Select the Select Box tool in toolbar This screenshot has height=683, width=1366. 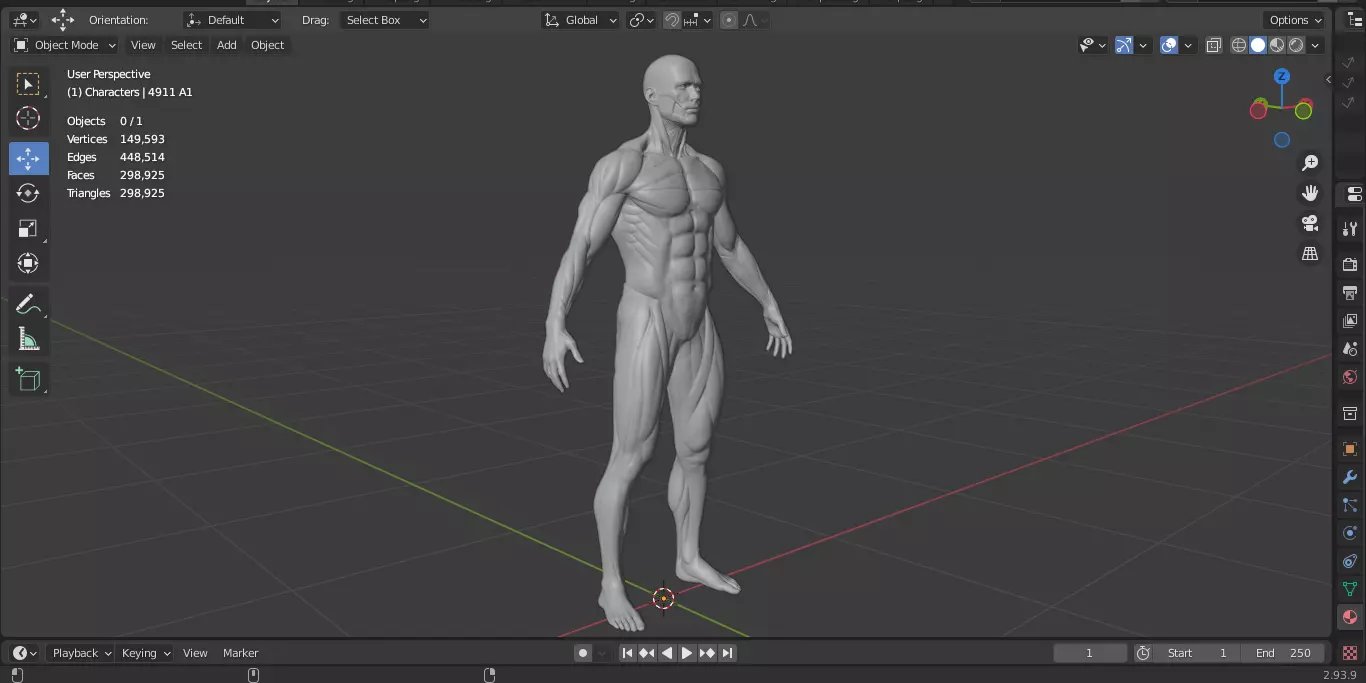[x=28, y=84]
